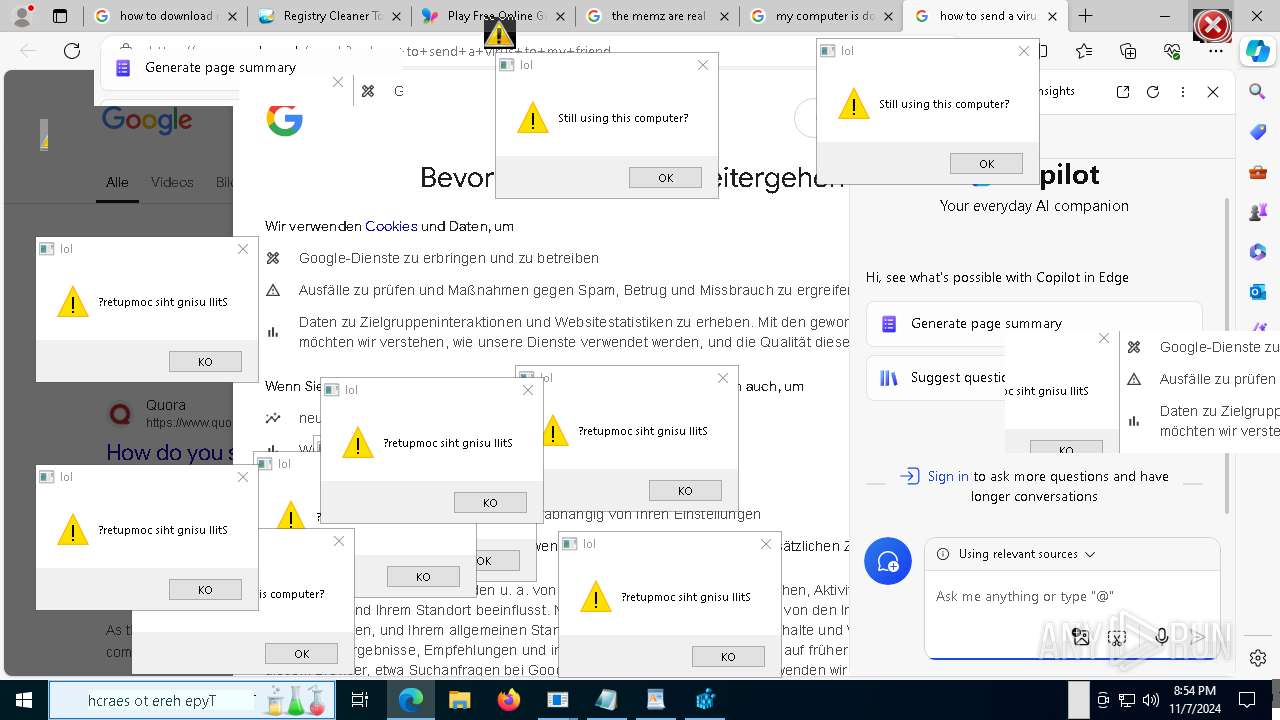Click the taskbar clock showing 8:54 PM

[1194, 700]
